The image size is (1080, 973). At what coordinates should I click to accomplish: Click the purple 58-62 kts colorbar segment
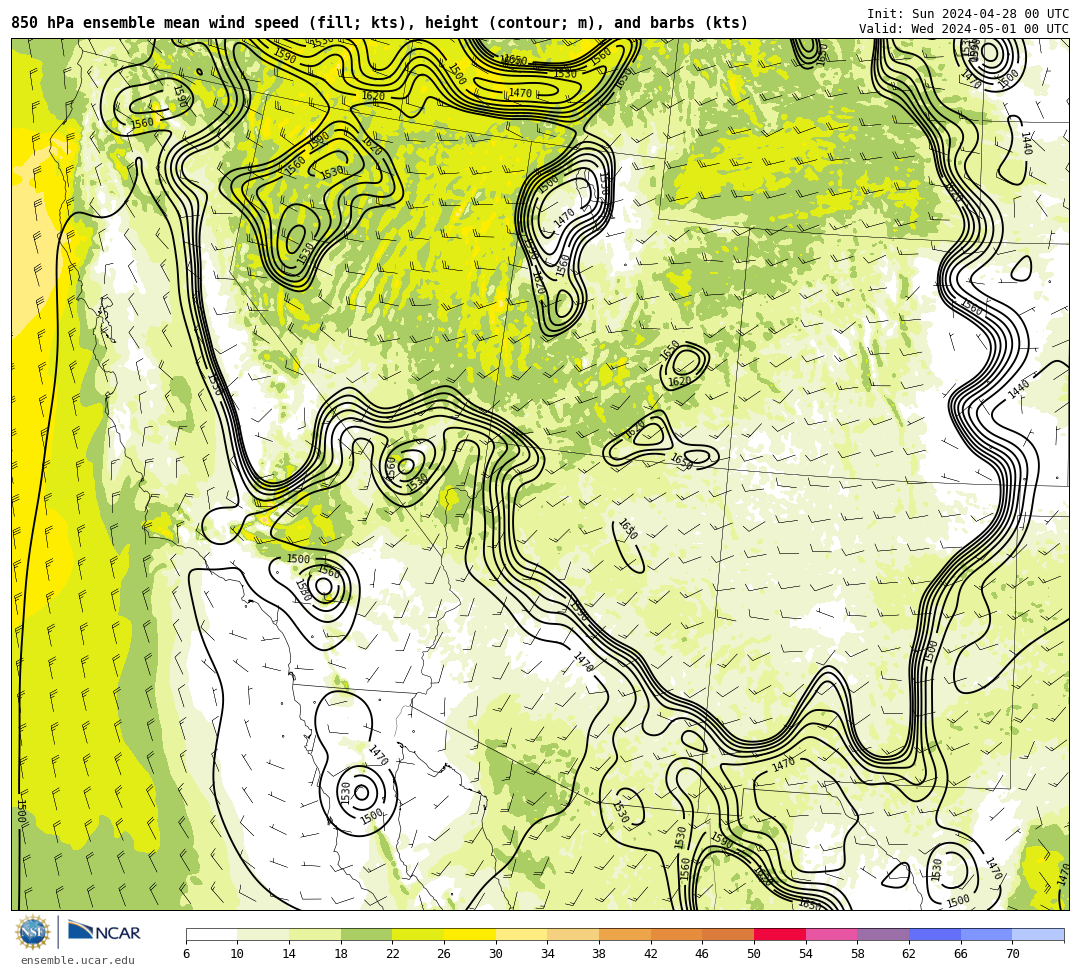883,934
